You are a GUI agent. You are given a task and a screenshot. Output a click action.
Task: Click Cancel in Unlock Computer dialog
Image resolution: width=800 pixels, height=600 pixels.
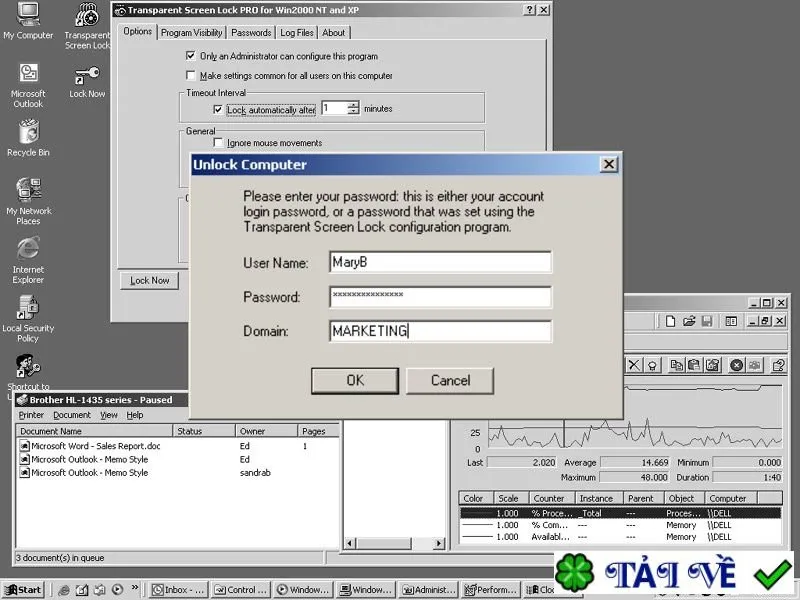(450, 380)
